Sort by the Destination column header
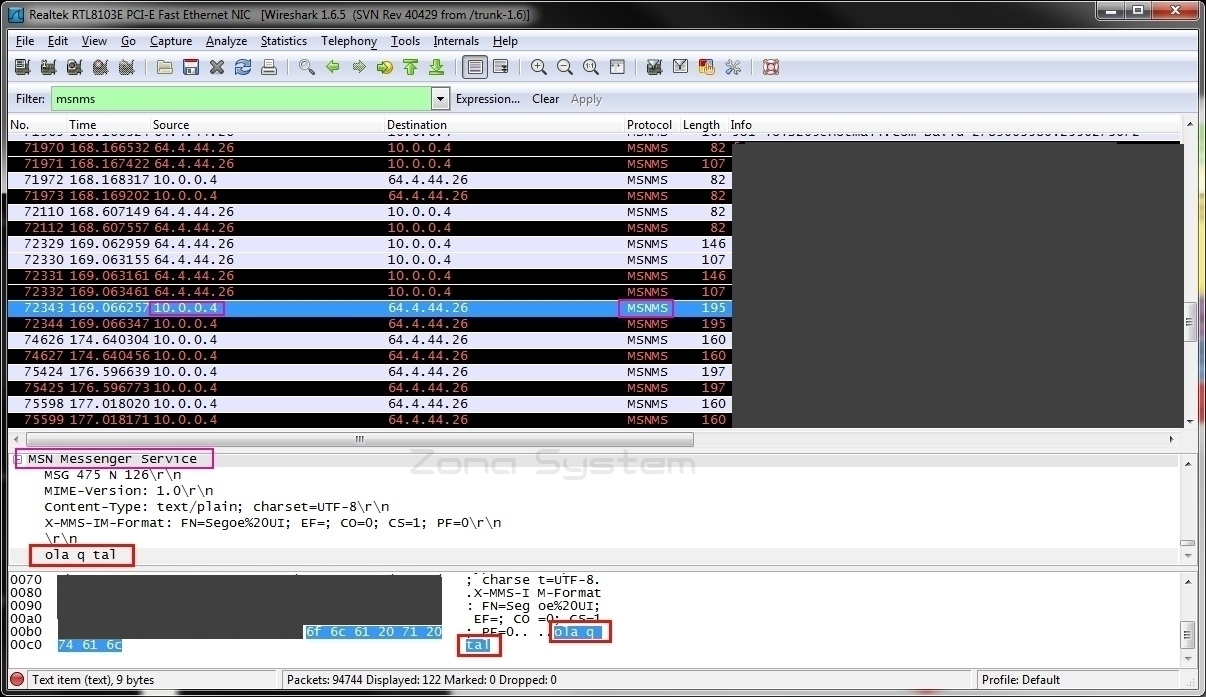This screenshot has height=697, width=1206. pos(504,125)
